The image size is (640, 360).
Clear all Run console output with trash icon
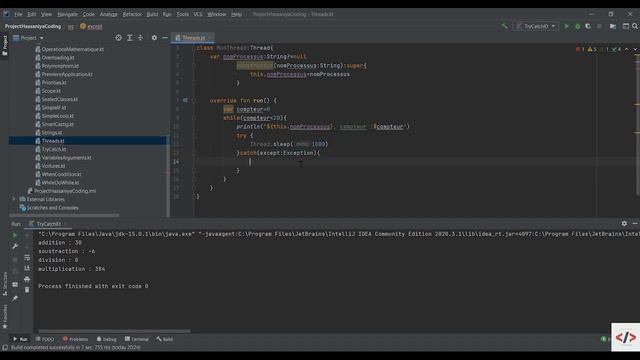pos(27,290)
